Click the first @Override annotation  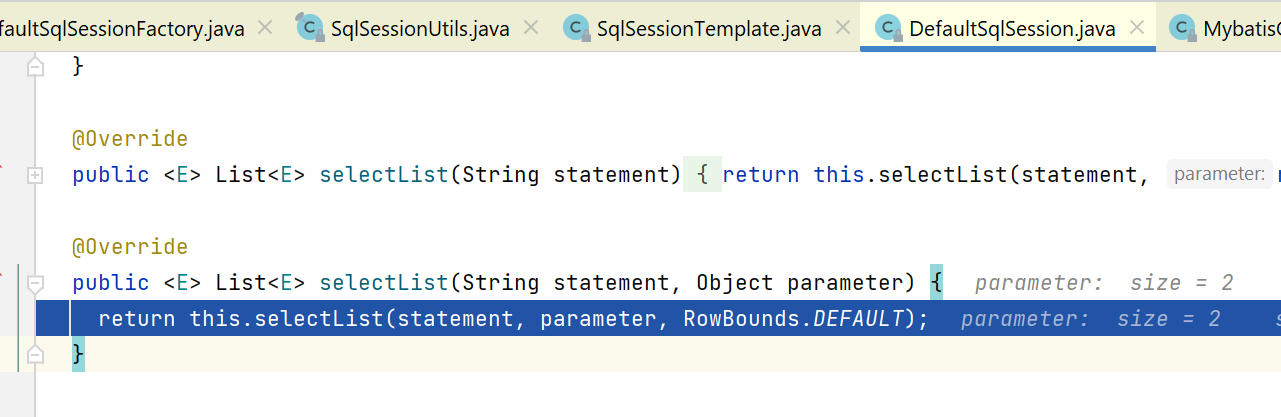point(130,139)
